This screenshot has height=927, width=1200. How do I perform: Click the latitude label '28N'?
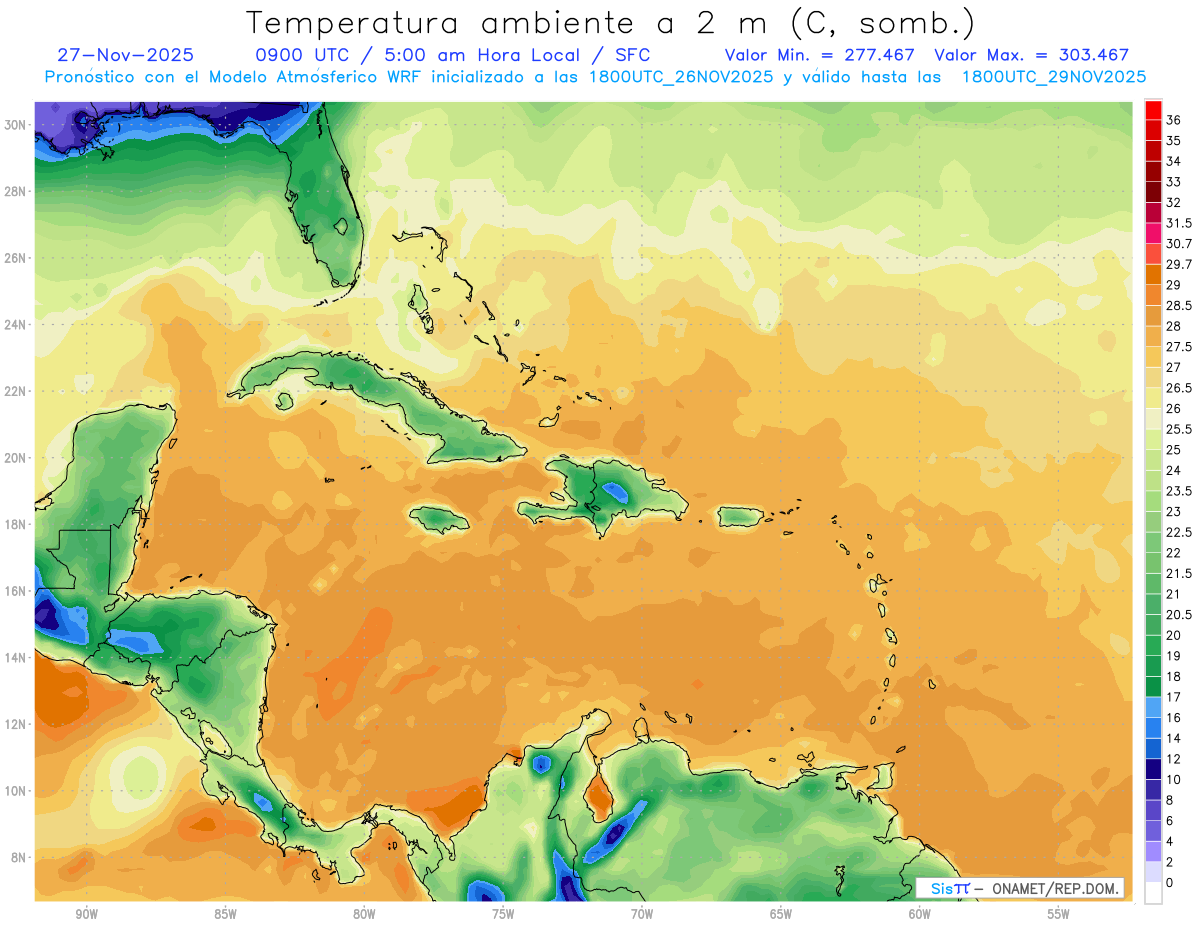pos(16,191)
